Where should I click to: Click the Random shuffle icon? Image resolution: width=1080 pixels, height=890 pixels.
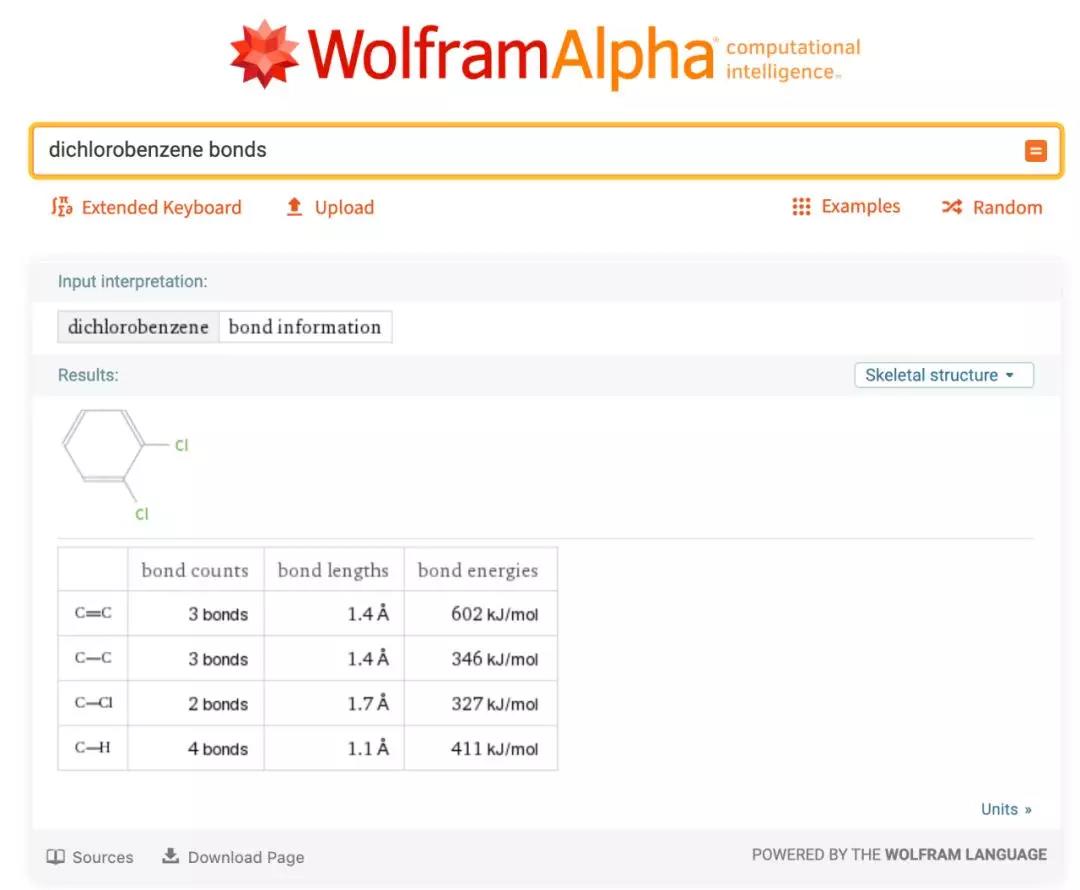point(952,207)
